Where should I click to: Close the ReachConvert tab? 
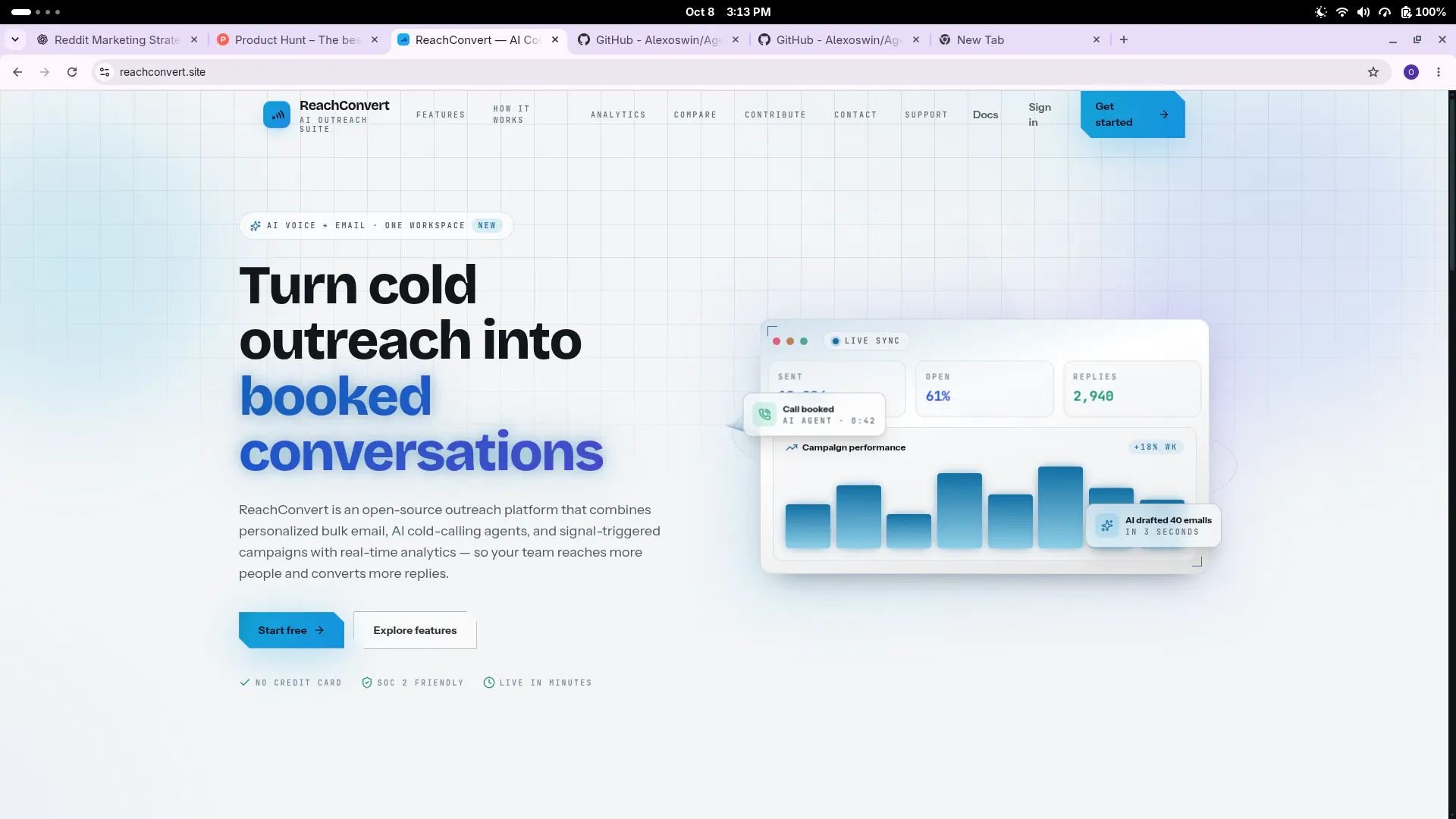tap(555, 39)
